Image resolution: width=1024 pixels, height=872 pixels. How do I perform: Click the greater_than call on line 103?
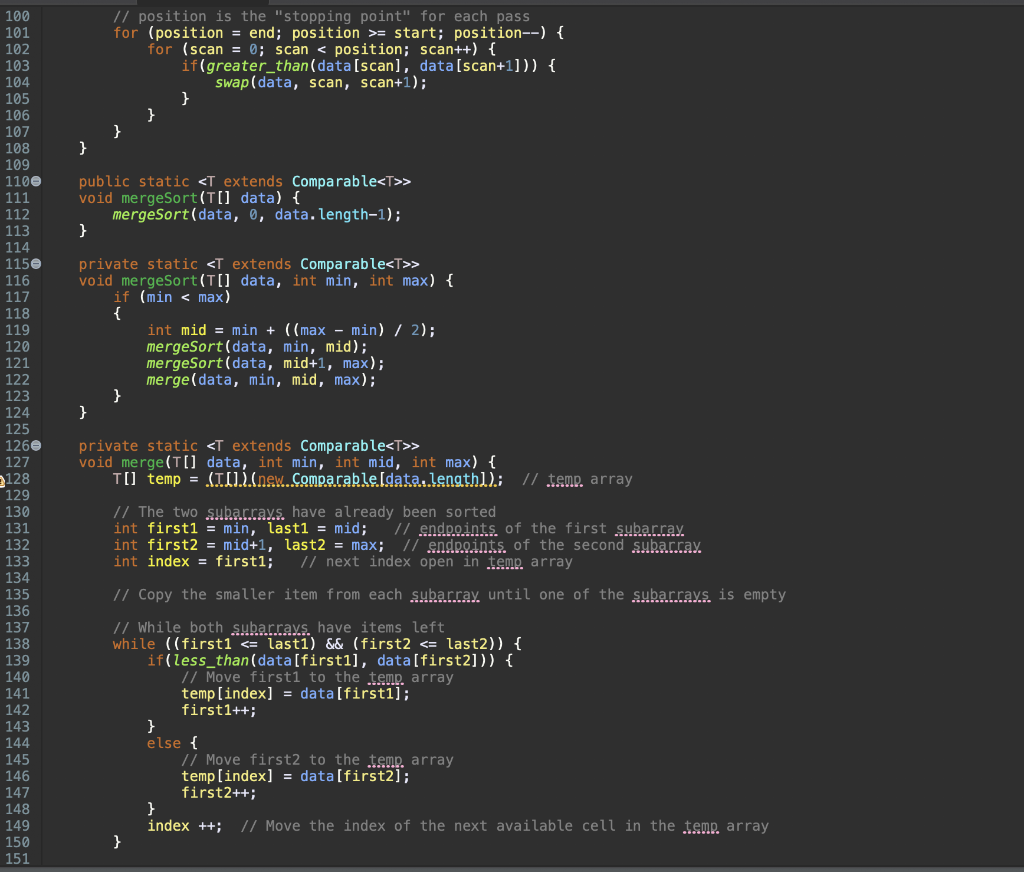point(257,66)
